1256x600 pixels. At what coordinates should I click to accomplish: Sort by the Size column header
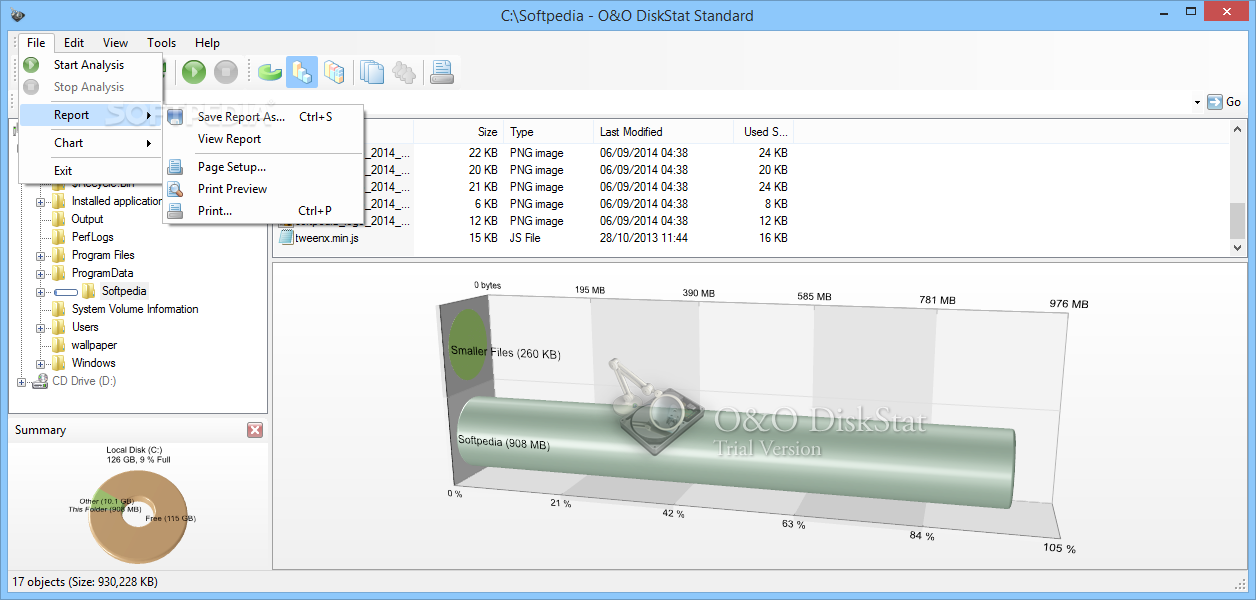[458, 132]
